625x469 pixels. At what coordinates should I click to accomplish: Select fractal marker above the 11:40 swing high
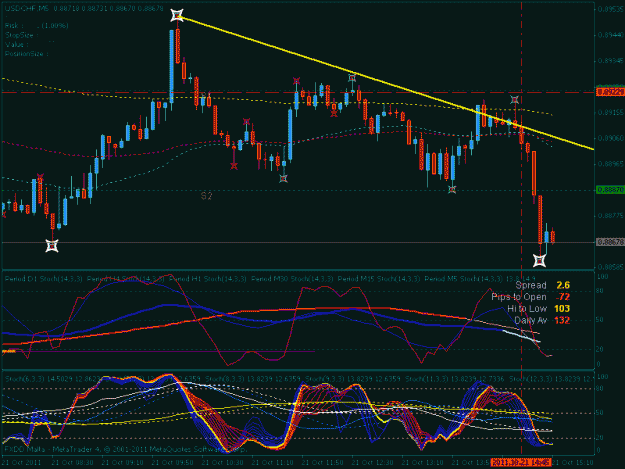coord(297,81)
